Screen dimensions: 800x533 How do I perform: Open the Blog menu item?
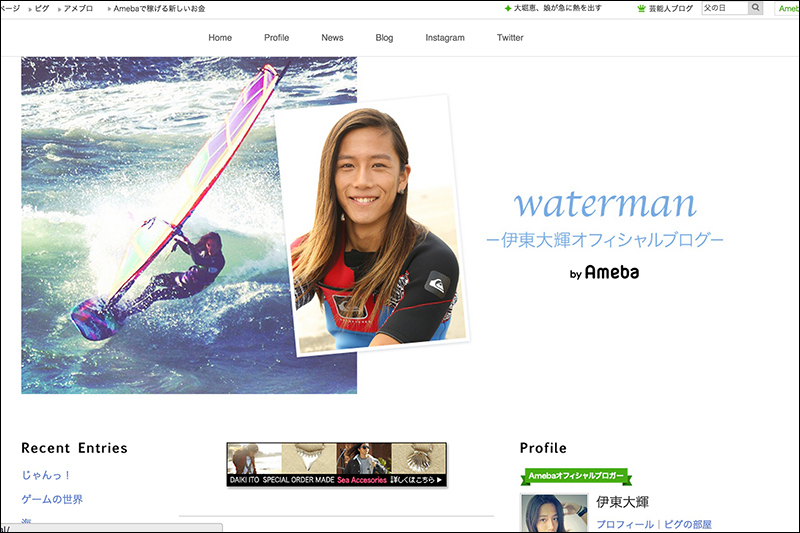384,38
